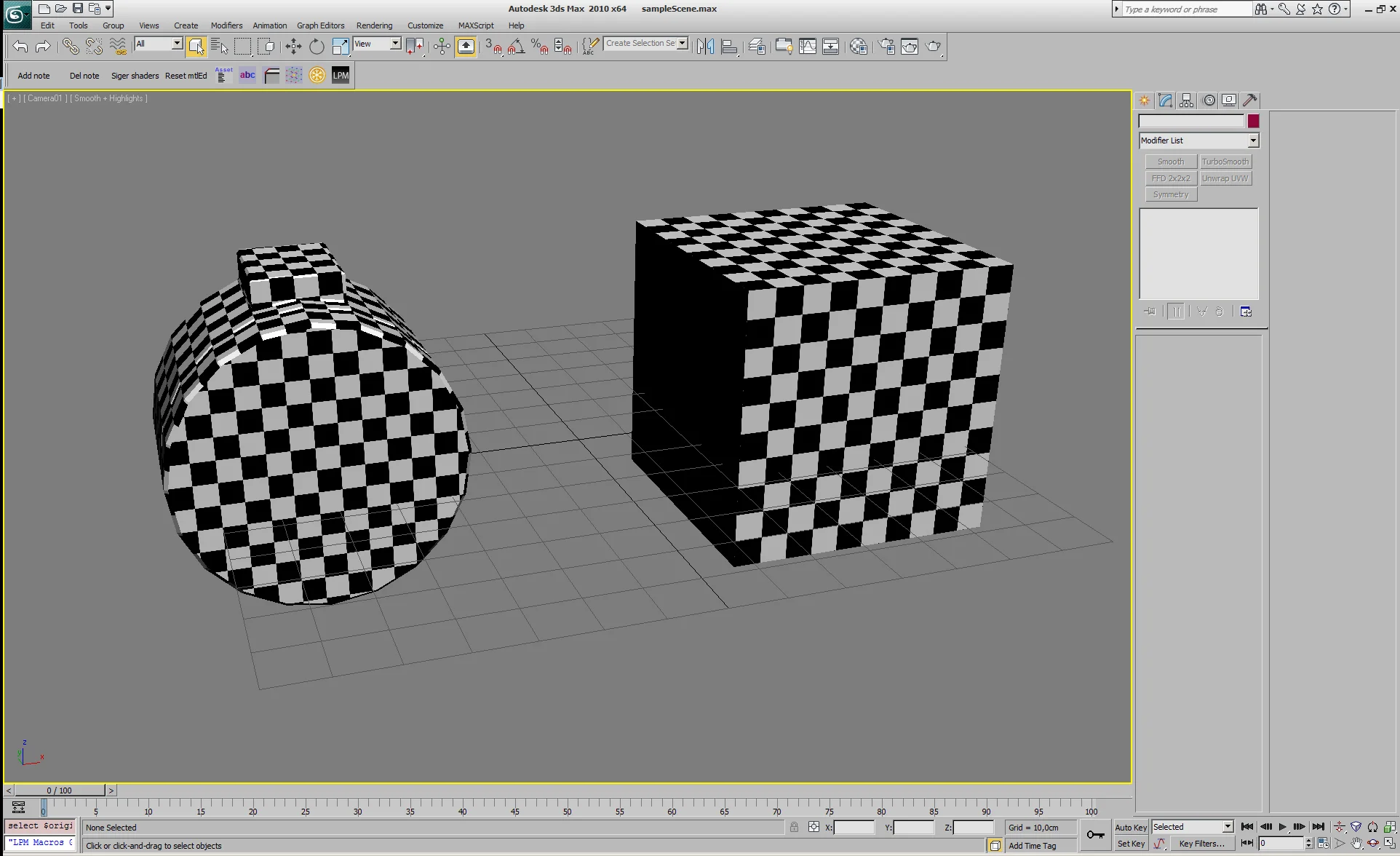Toggle the Keyboard Shortcut Override button
The width and height of the screenshot is (1400, 856).
click(466, 47)
